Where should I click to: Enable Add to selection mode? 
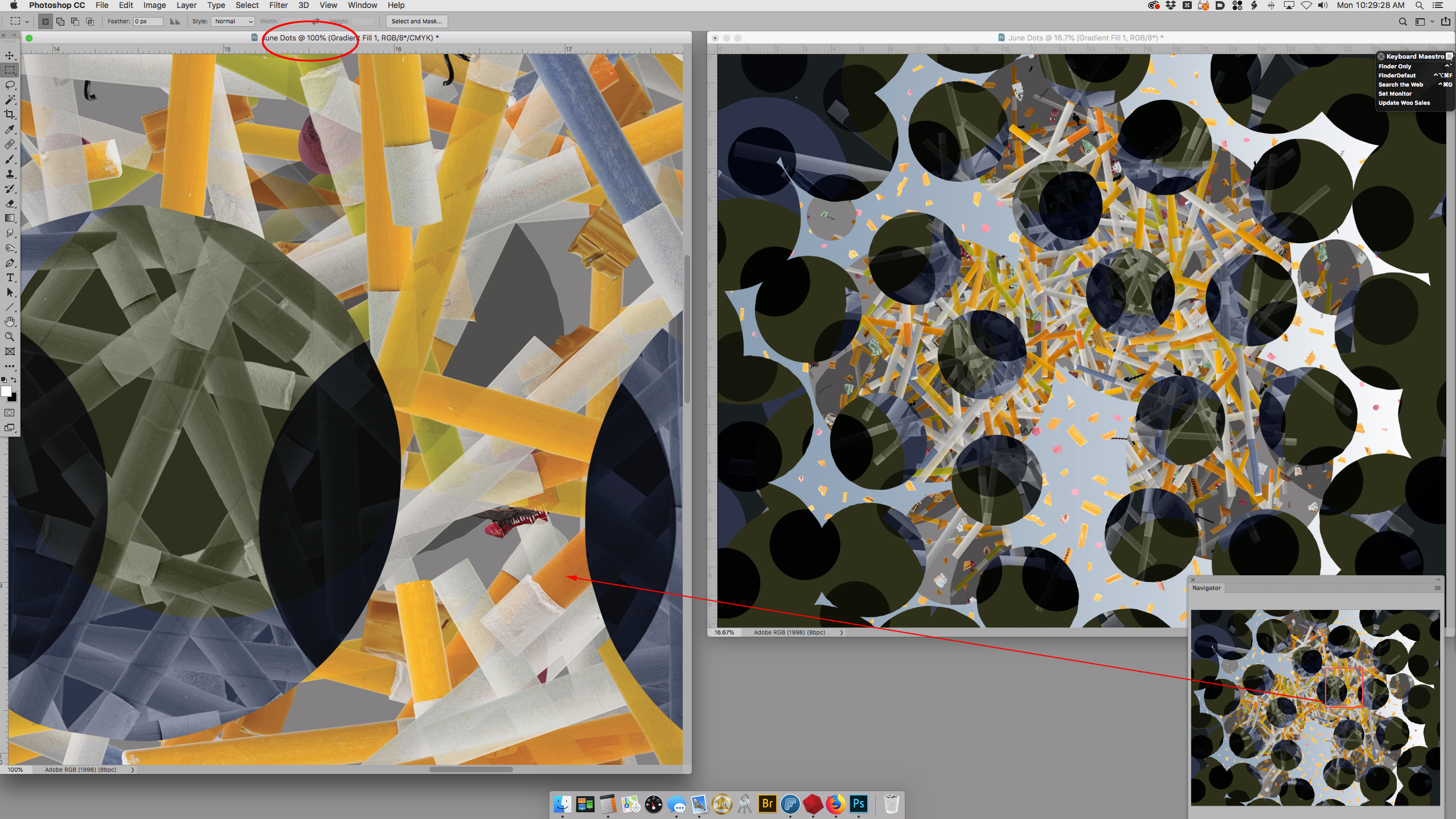coord(60,22)
